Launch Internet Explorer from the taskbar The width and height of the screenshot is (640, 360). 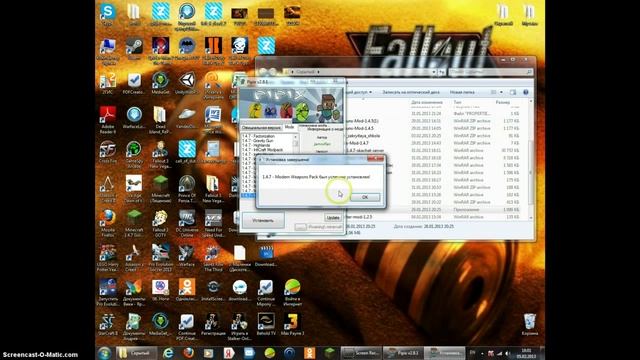[167, 353]
